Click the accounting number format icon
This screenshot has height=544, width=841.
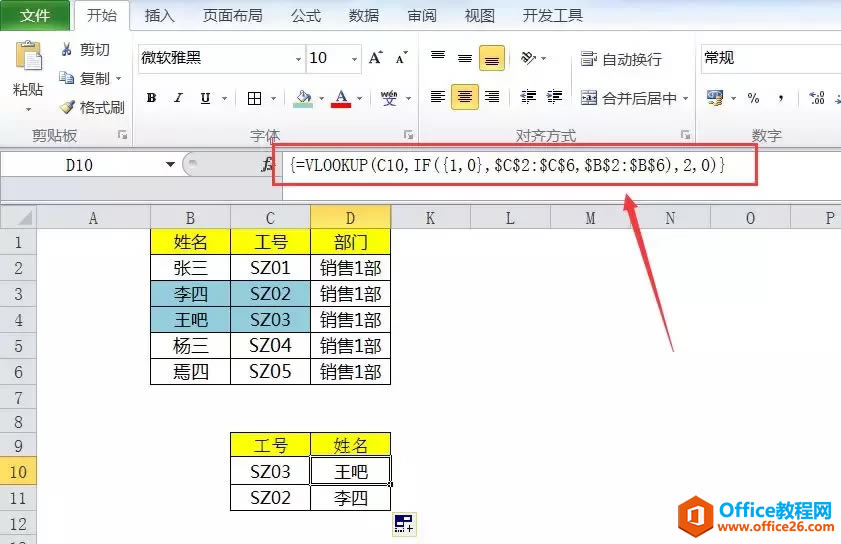(x=715, y=98)
